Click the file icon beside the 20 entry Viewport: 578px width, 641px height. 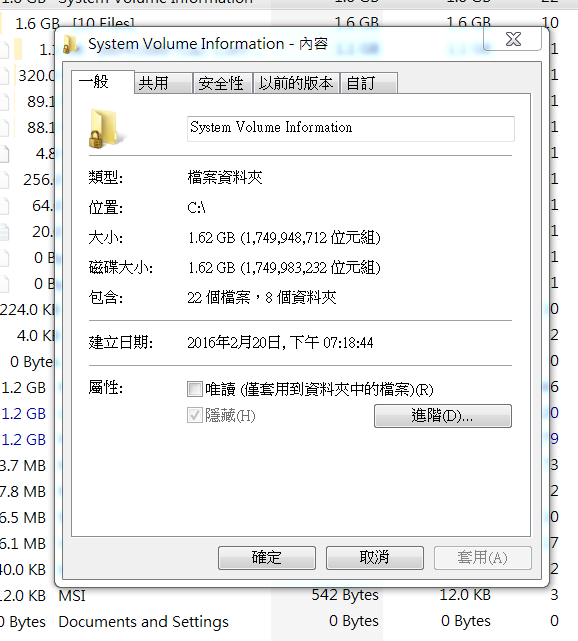click(x=4, y=231)
